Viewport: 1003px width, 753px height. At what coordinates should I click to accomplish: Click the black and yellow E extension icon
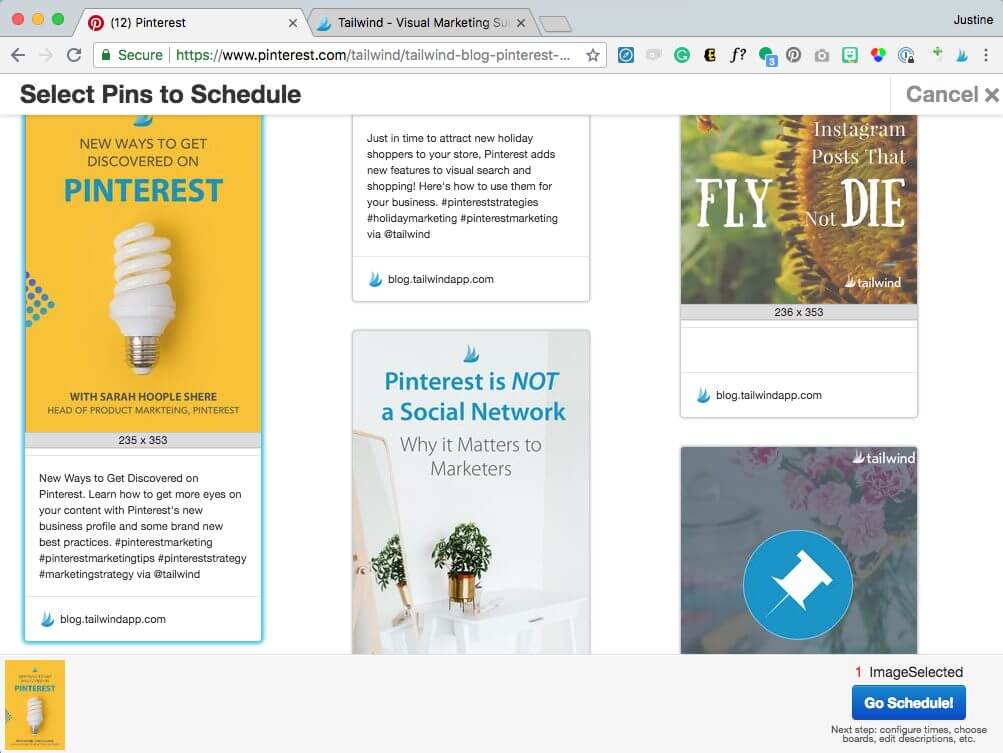pos(709,55)
